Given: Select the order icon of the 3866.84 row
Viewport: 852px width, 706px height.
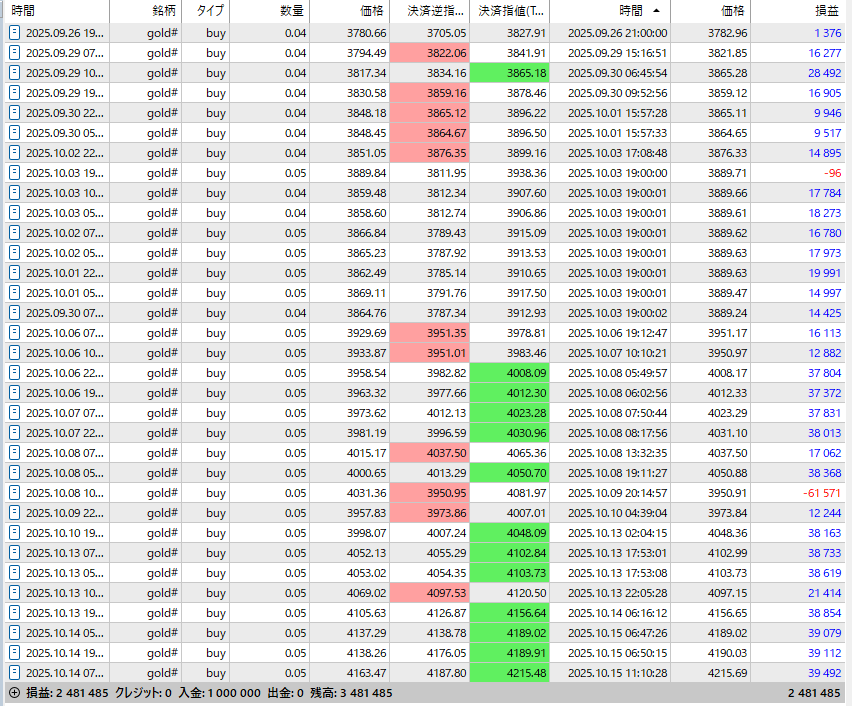Looking at the screenshot, I should 15,233.
